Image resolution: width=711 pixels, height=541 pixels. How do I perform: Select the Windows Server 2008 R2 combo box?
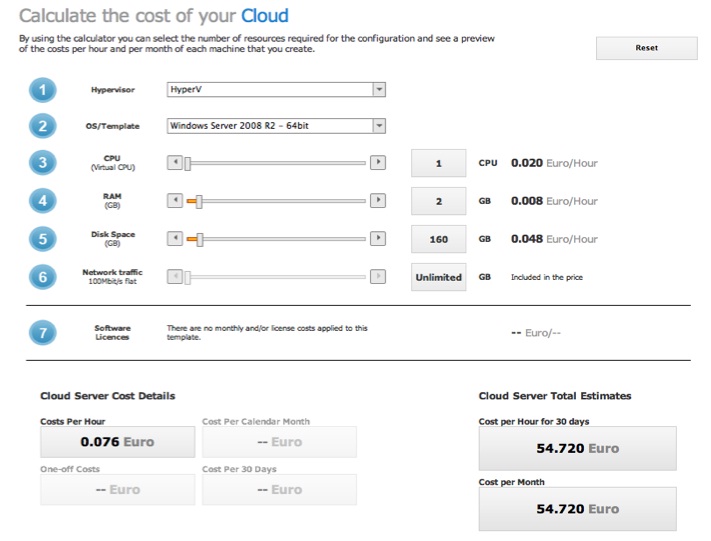coord(276,126)
